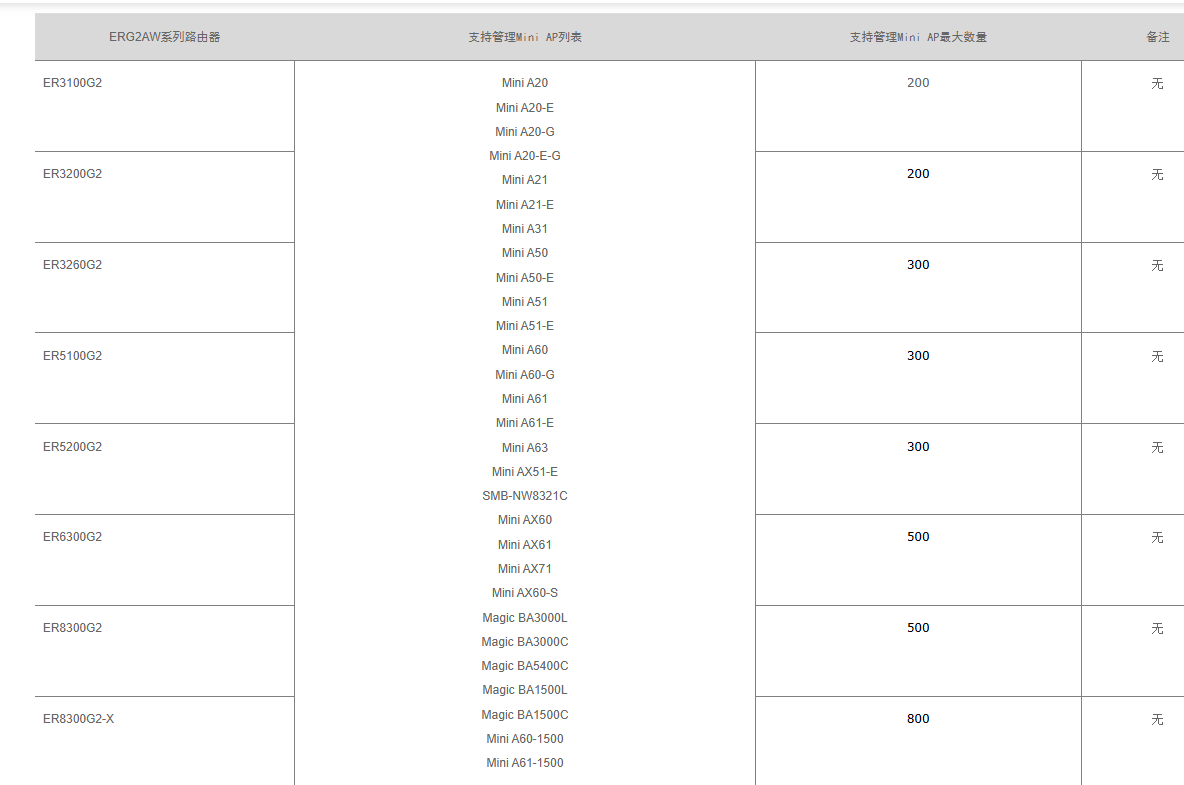Click the ER5200G2 router name
Viewport: 1184px width, 785px height.
tap(72, 447)
